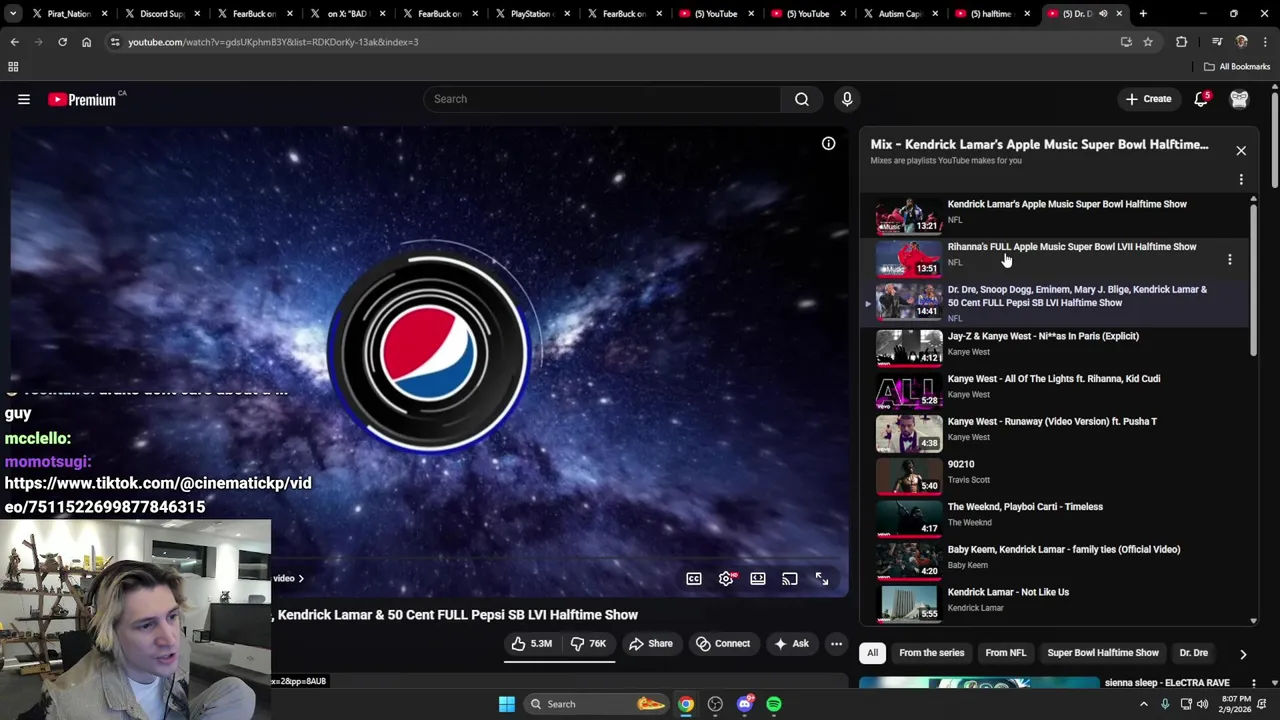
Task: Open options for sienna sleep ELeCTRA RAVE
Action: (1254, 684)
